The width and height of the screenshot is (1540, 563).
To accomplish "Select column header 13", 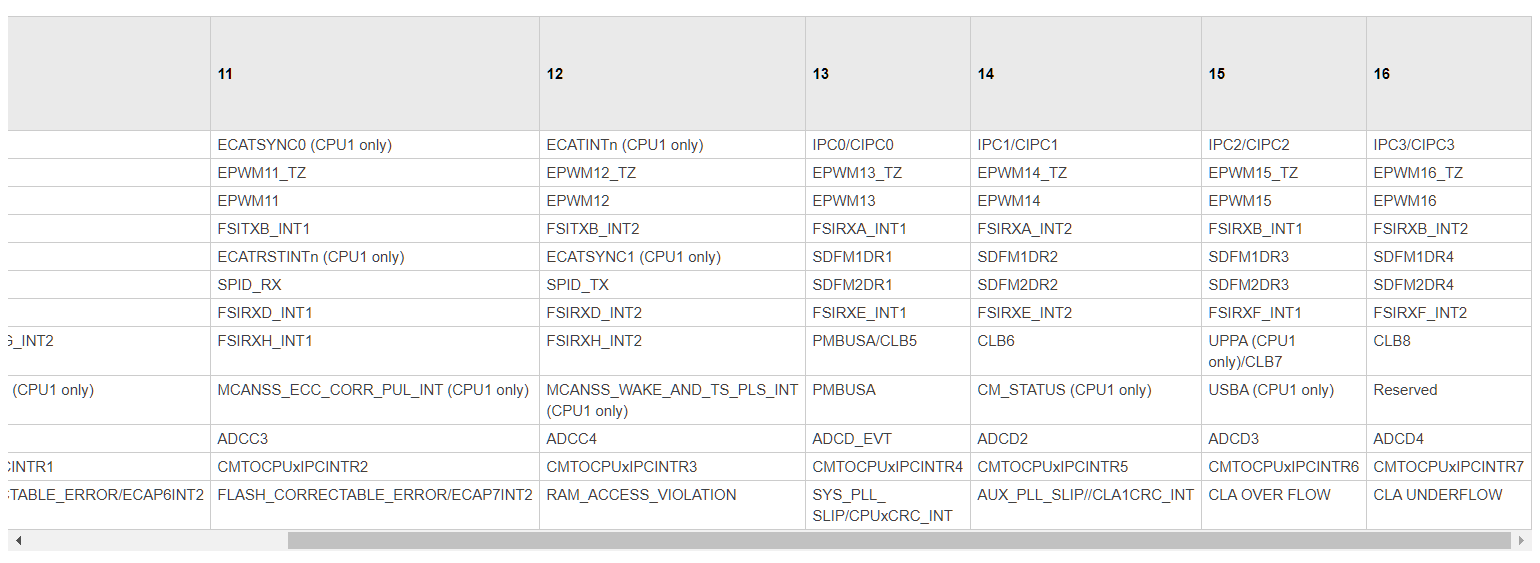I will pos(888,74).
